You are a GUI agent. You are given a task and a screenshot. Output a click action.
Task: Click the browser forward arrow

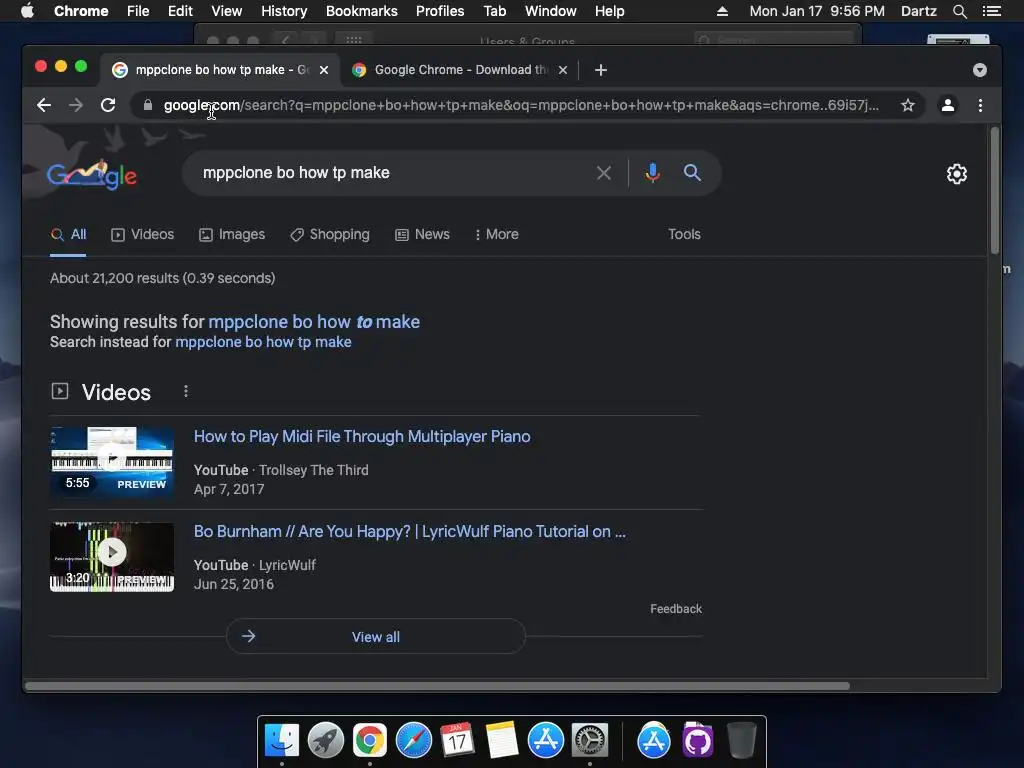pos(76,105)
